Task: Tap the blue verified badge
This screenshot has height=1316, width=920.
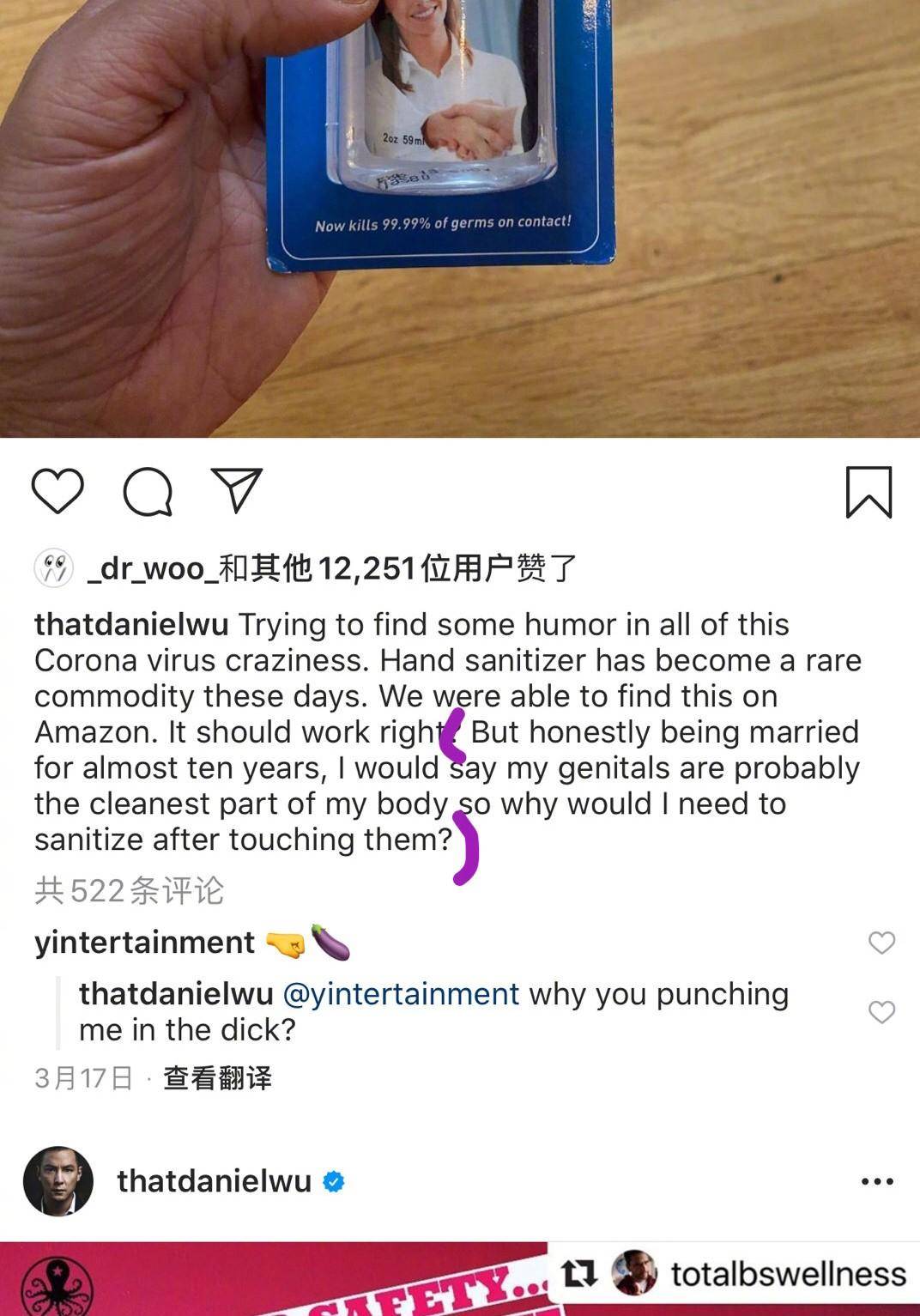Action: [x=334, y=1182]
